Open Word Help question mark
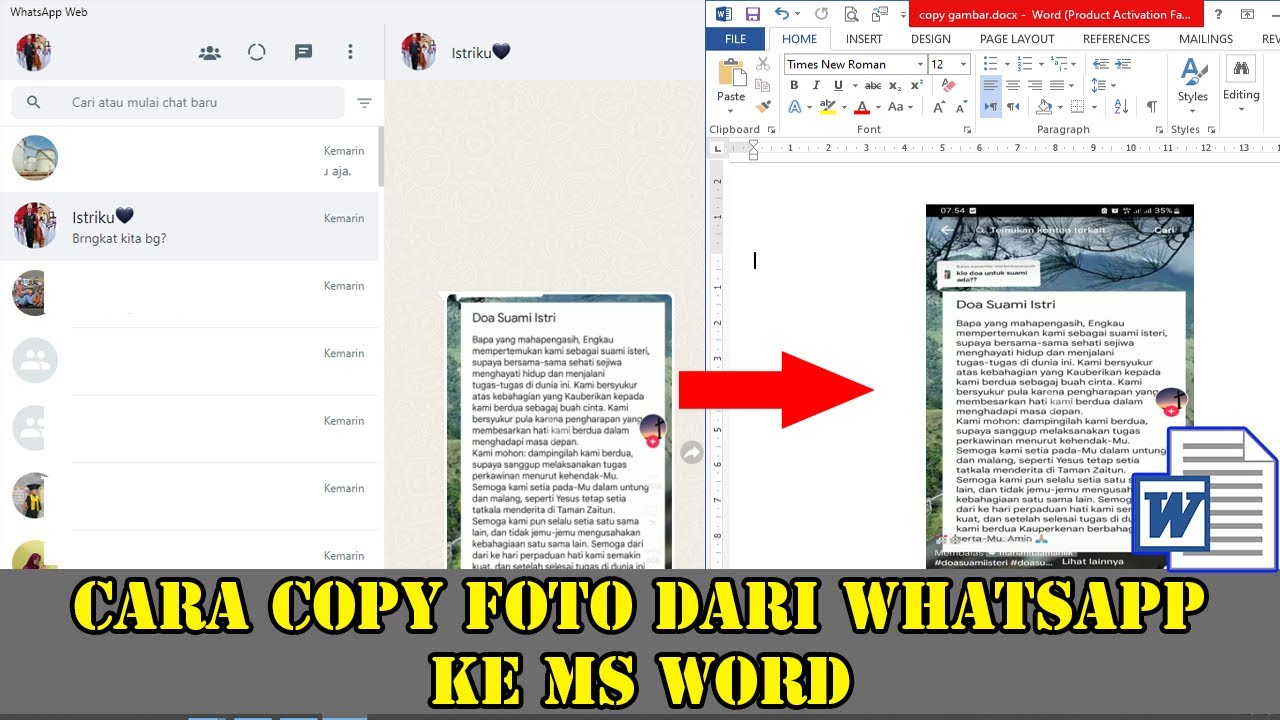This screenshot has width=1280, height=720. click(1219, 14)
